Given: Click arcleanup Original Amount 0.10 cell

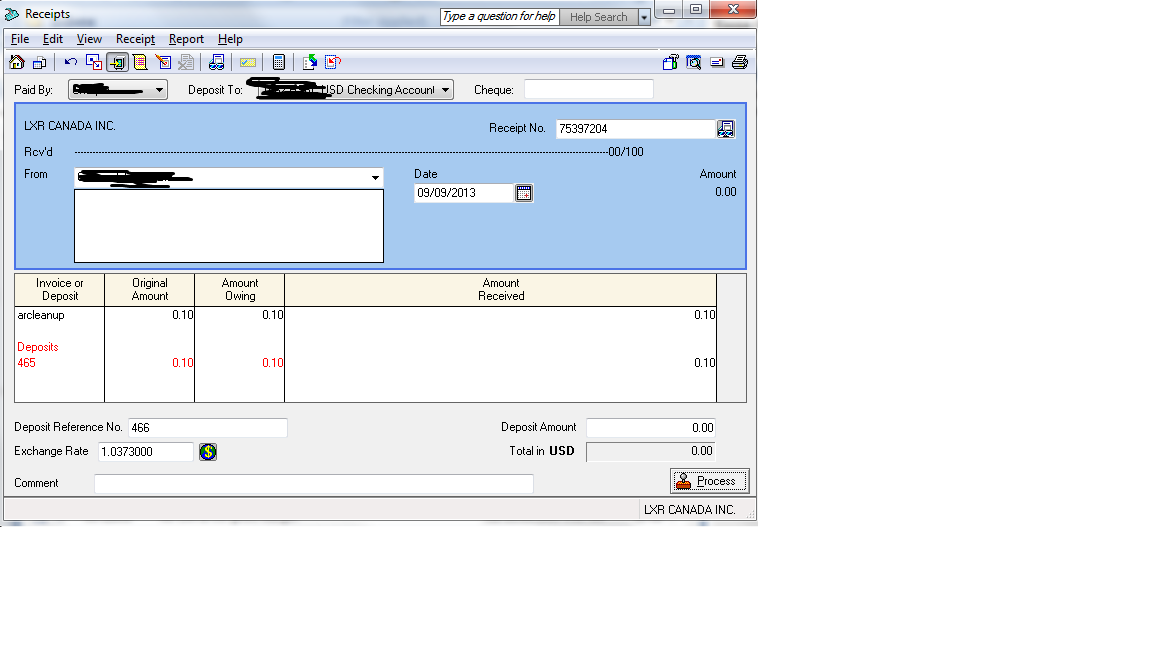Looking at the screenshot, I should coord(183,315).
